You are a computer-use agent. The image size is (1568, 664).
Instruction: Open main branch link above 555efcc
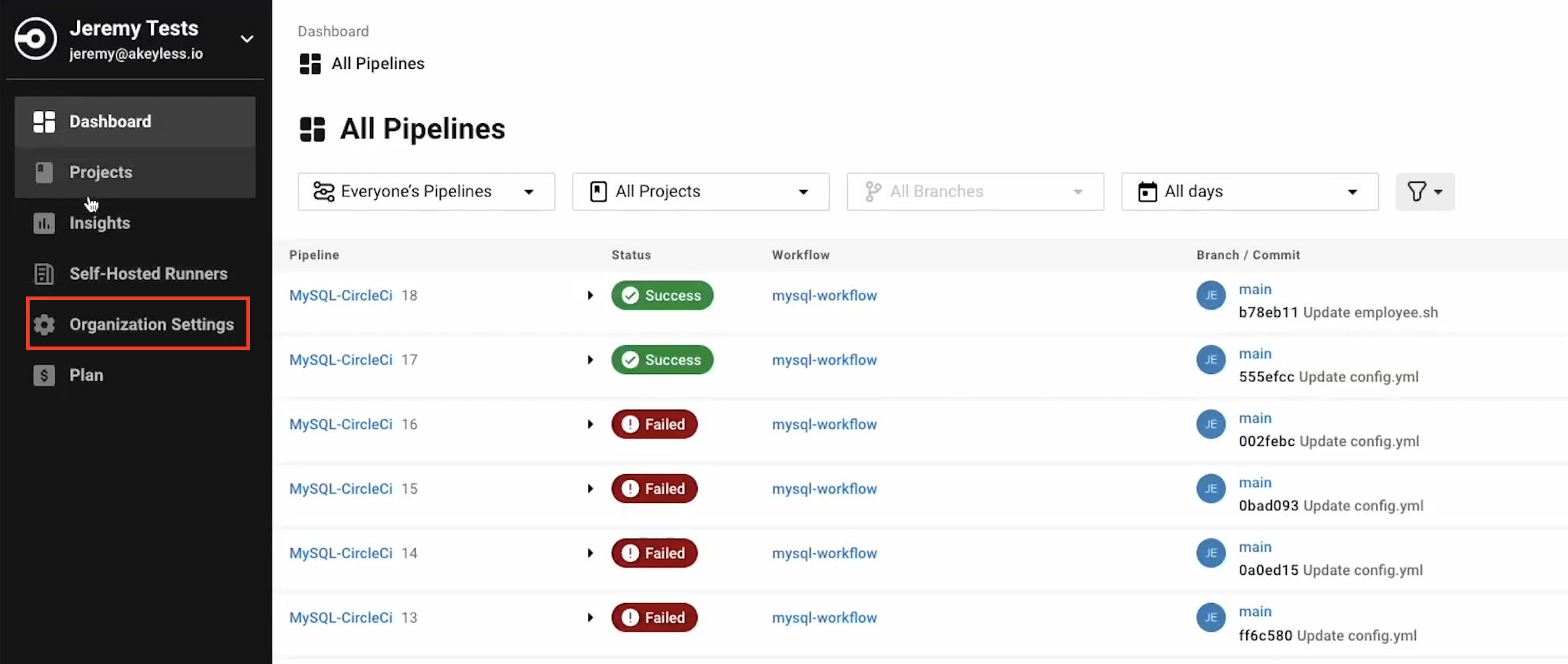click(x=1255, y=354)
